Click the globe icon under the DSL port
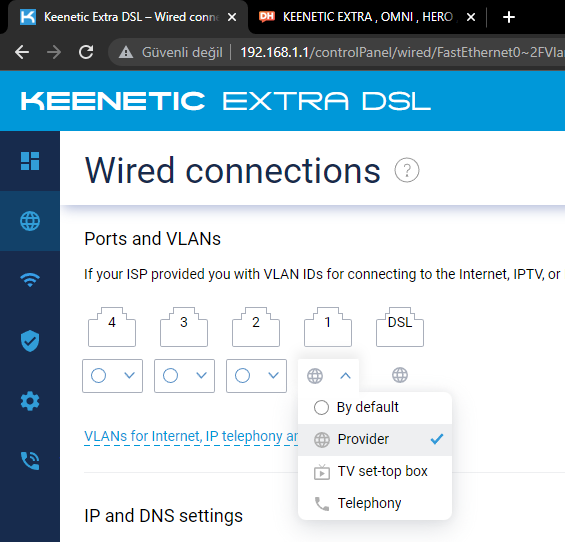Screen dimensions: 565x542 pos(400,375)
